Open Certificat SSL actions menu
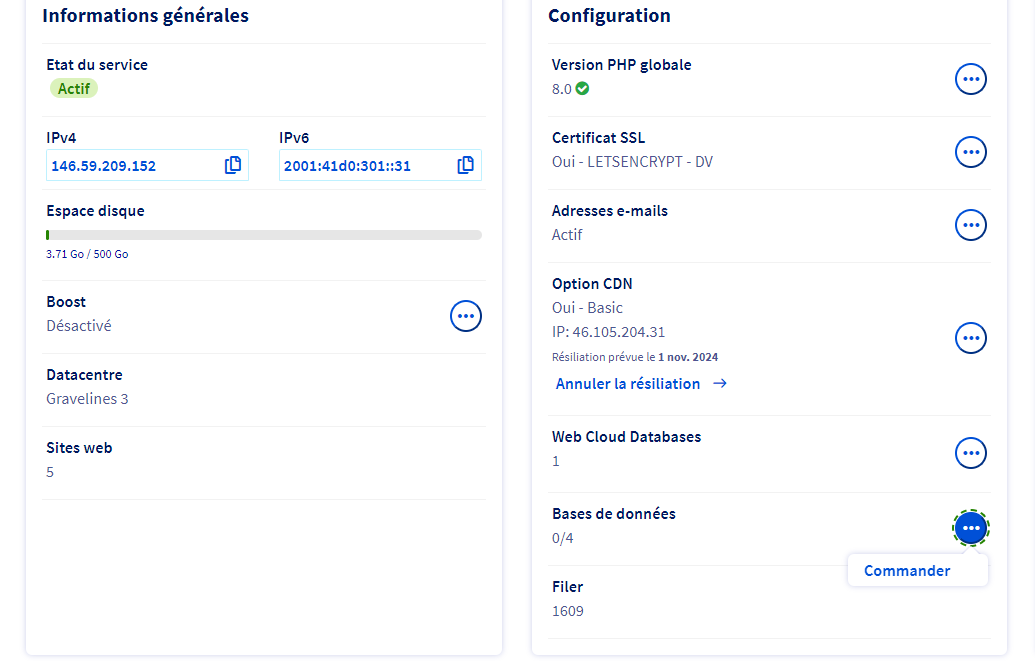The height and width of the screenshot is (661, 1035). tap(971, 153)
